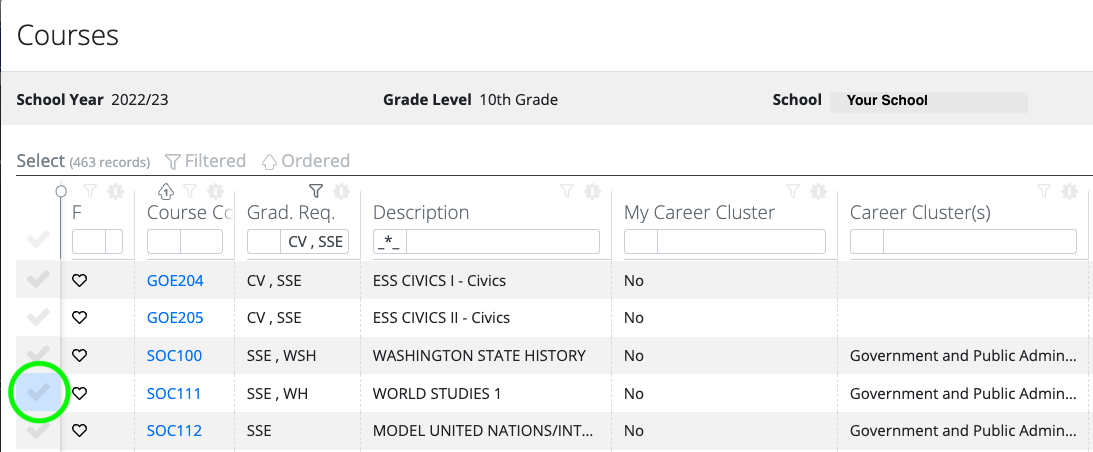Click My Career Cluster column filter funnel
Screen dimensions: 1093x452
point(793,190)
